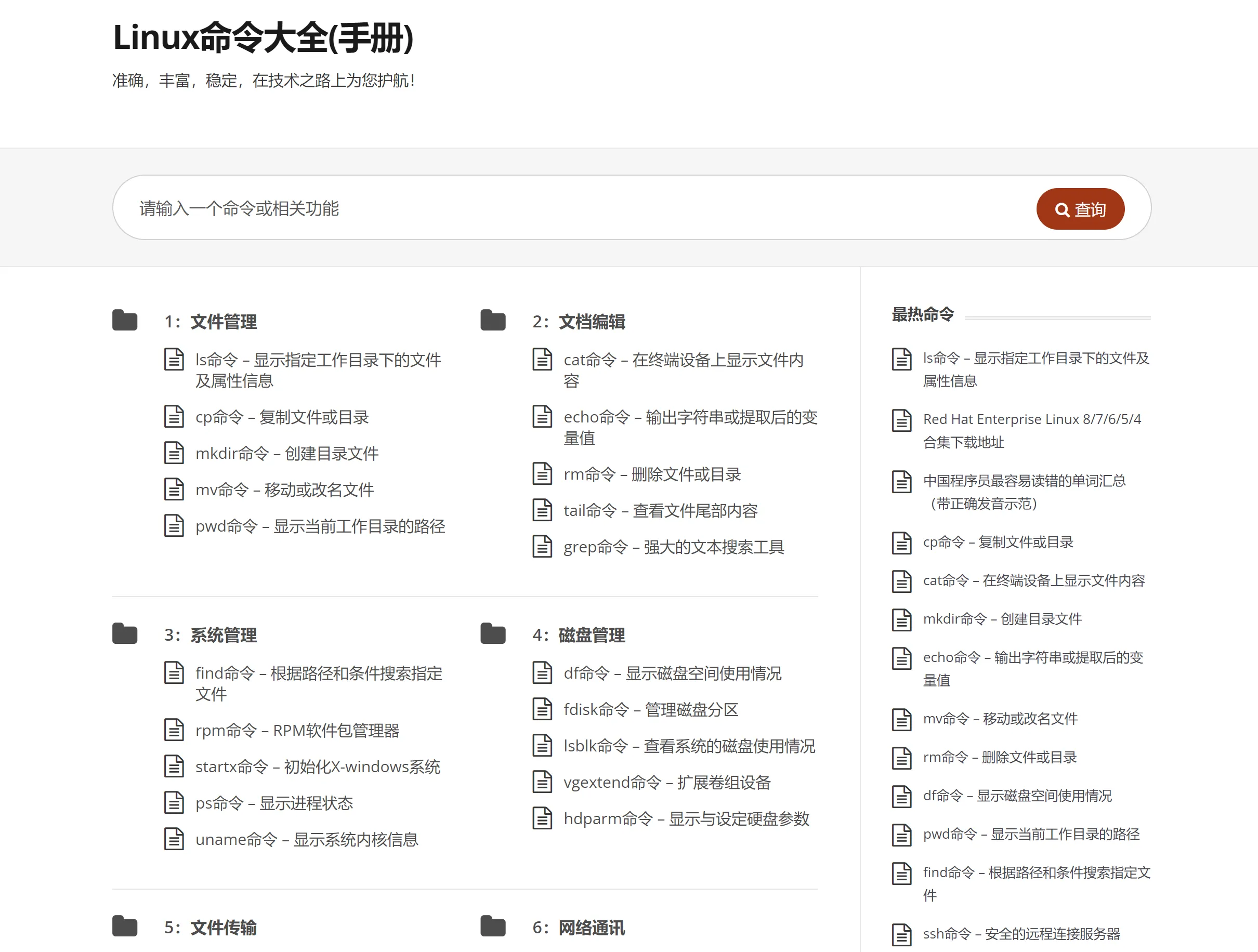Screen dimensions: 1258x952
Task: Click the page icon beside Red Hat Enterprise Linux
Action: click(901, 420)
